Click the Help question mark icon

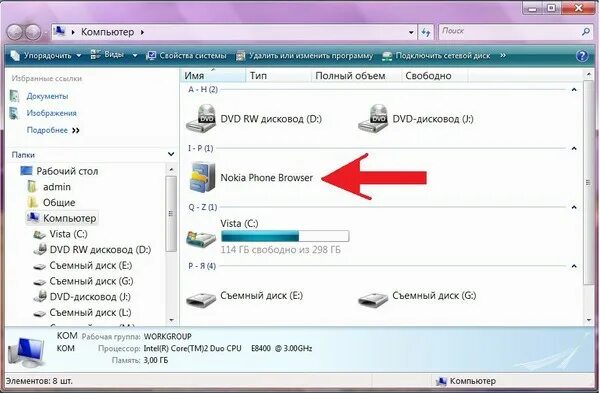582,56
